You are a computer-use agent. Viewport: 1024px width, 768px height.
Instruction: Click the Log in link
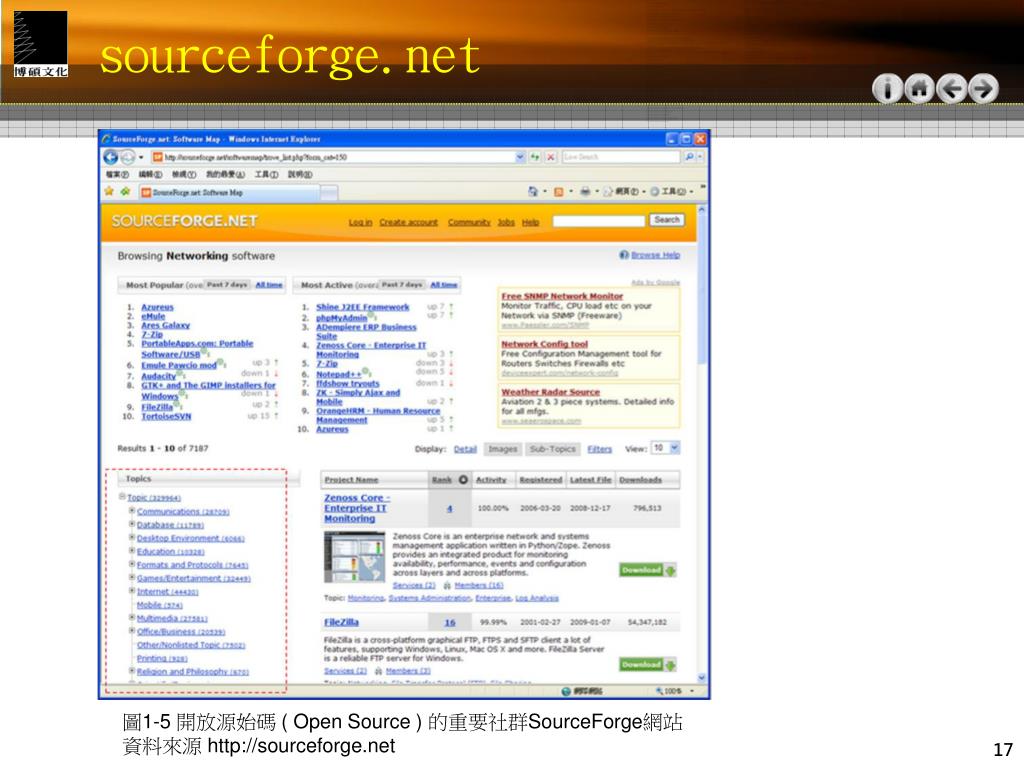tap(360, 223)
